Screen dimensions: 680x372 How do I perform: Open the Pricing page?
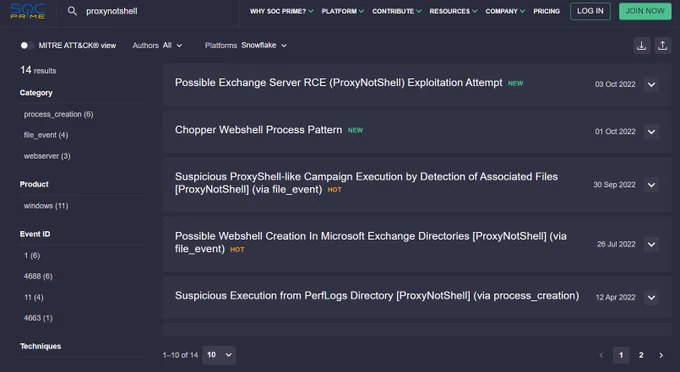(546, 11)
